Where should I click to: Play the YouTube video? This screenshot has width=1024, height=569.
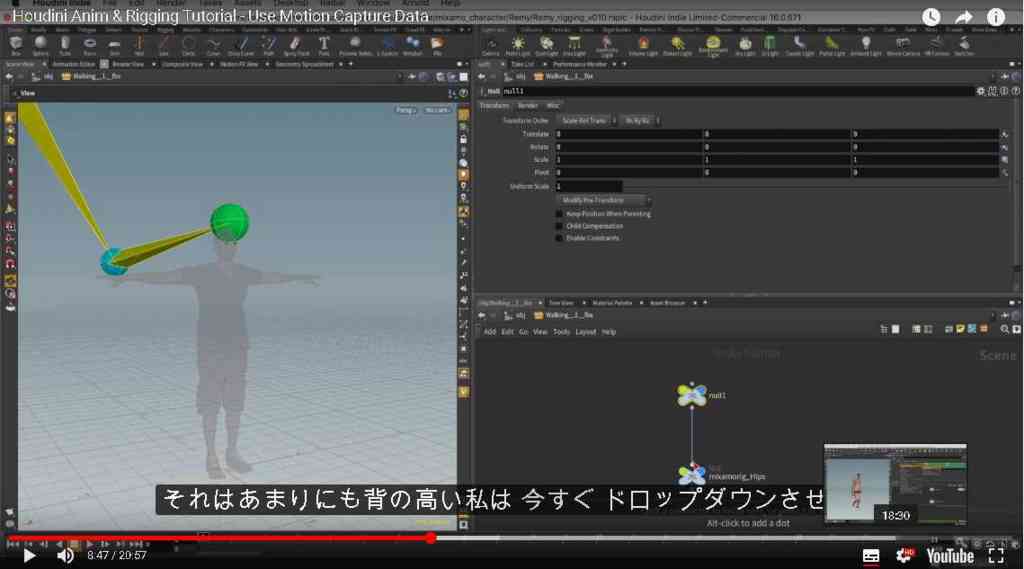(x=29, y=555)
